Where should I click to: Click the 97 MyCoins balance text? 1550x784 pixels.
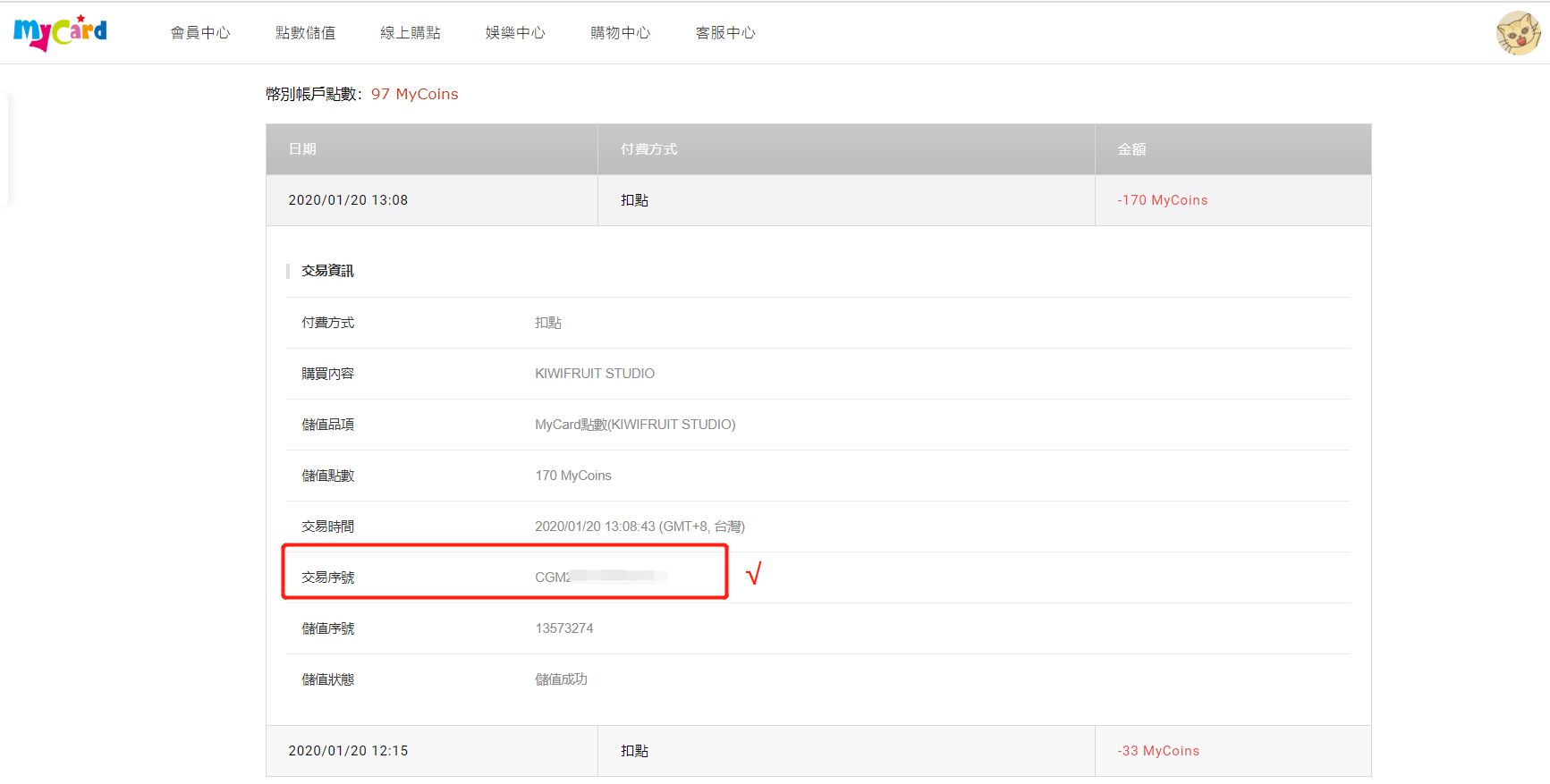pos(414,94)
